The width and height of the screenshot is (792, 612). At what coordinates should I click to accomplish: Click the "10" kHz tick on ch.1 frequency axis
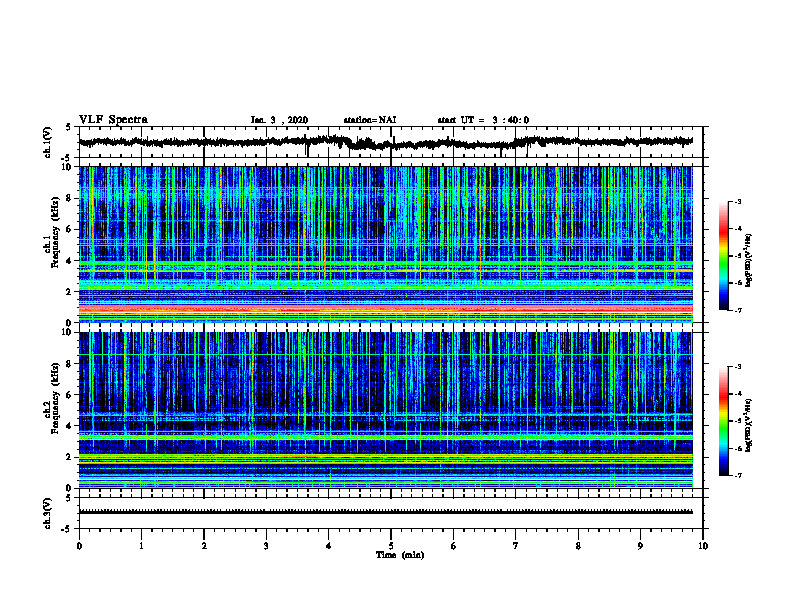point(68,167)
